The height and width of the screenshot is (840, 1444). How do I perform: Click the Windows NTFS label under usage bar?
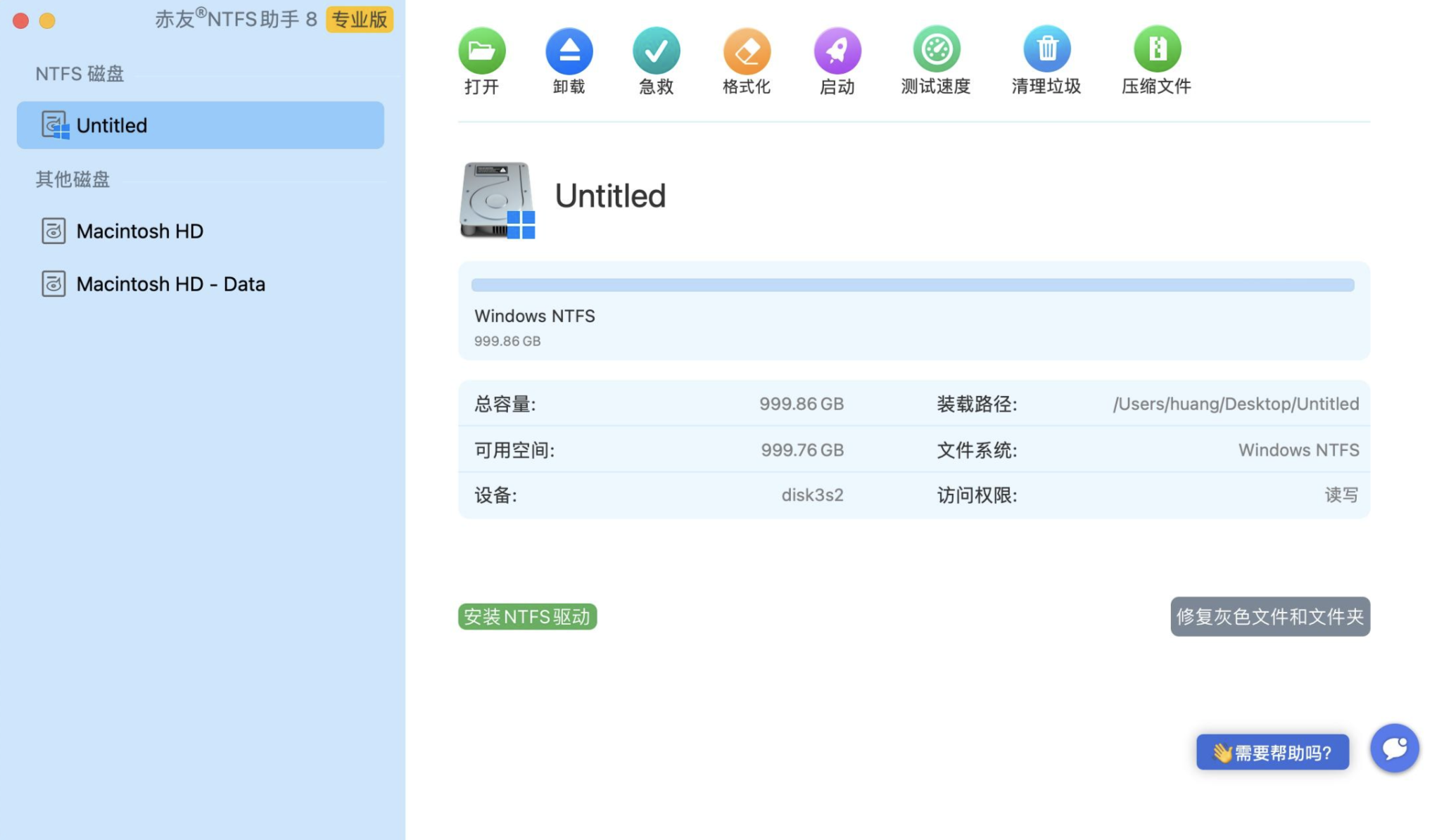pyautogui.click(x=534, y=316)
